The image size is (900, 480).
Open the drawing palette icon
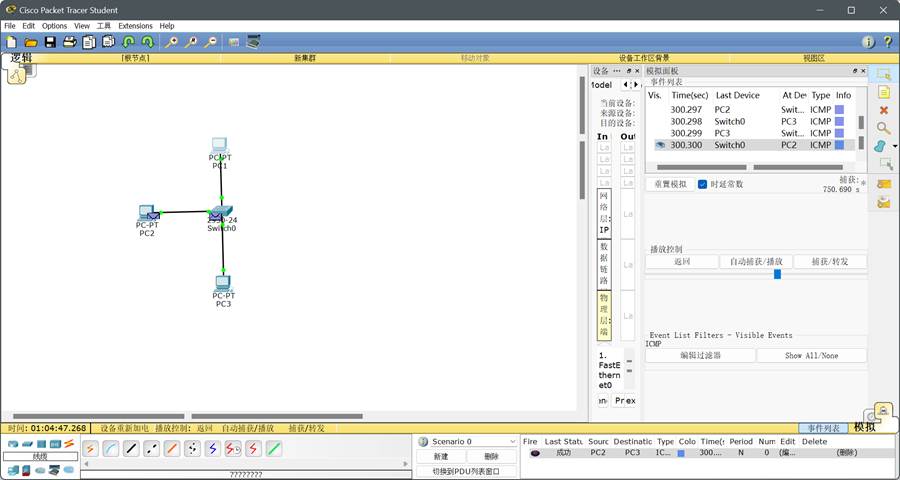(234, 42)
